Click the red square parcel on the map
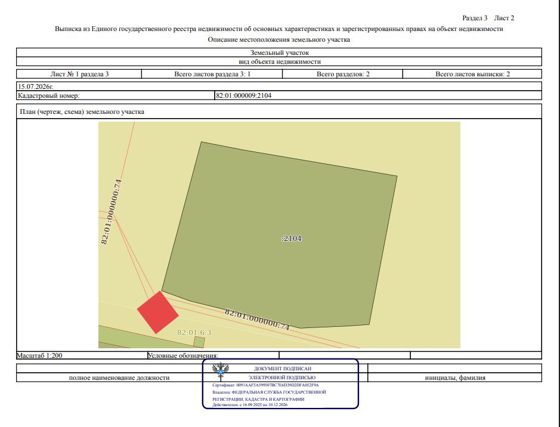Image resolution: width=560 pixels, height=427 pixels. (x=158, y=312)
